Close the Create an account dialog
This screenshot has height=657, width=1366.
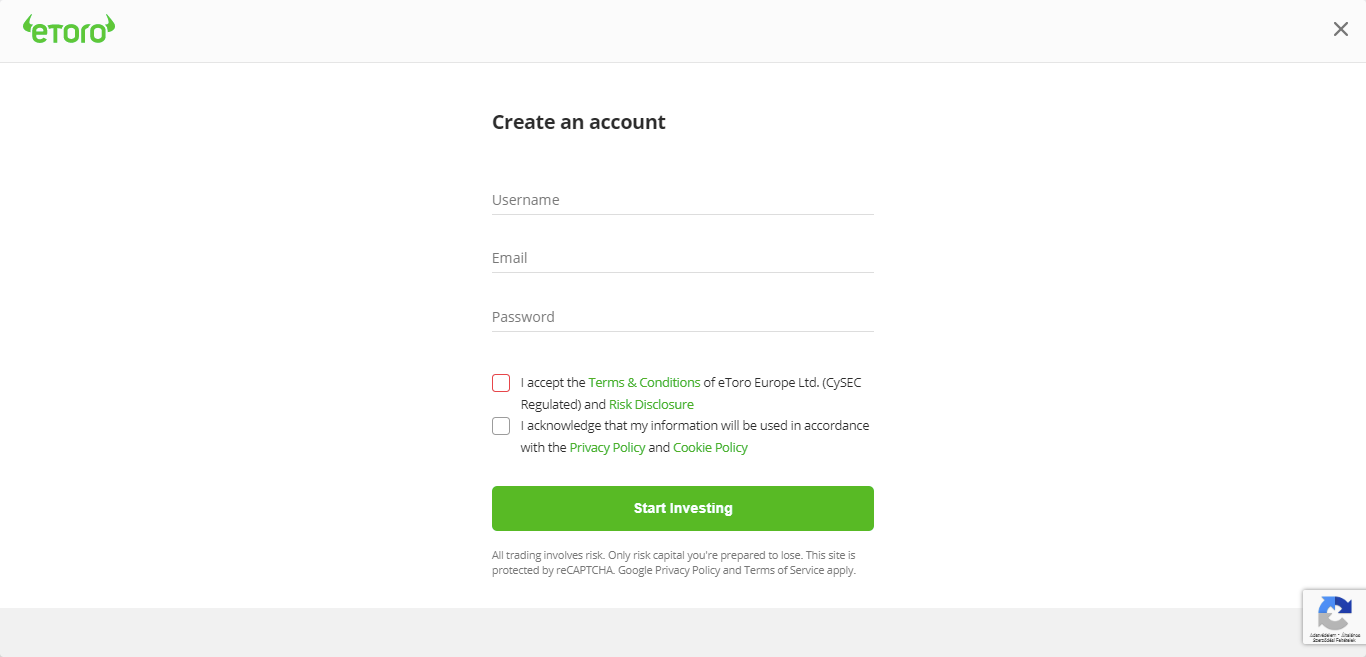1341,29
